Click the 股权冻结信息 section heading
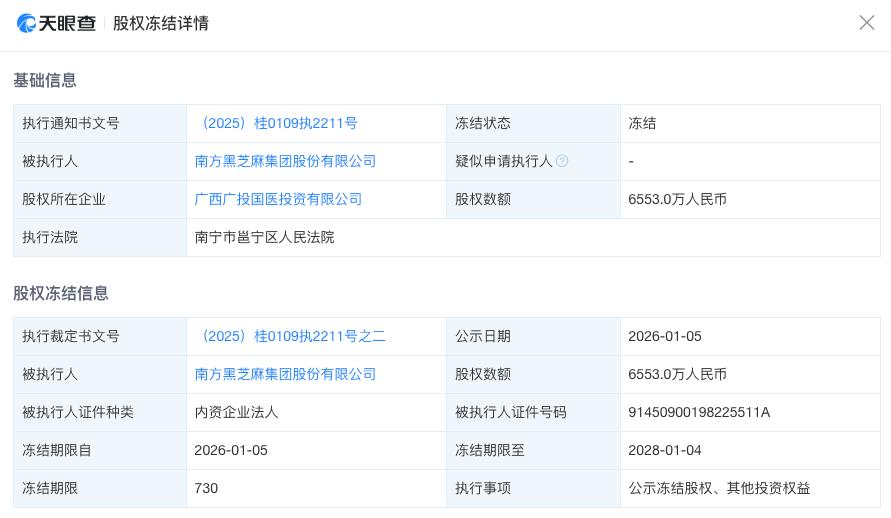The height and width of the screenshot is (518, 891). tap(61, 294)
